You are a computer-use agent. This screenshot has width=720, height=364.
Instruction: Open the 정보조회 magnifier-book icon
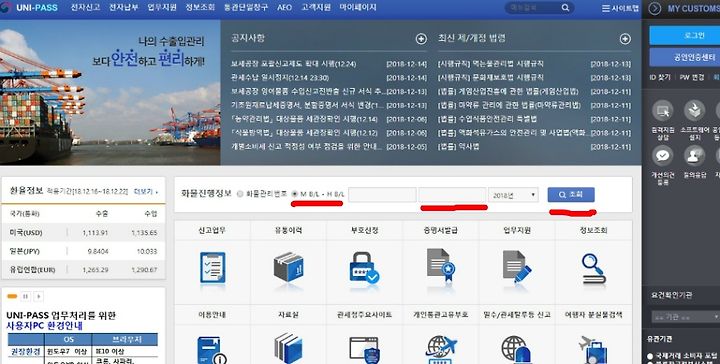pyautogui.click(x=594, y=269)
